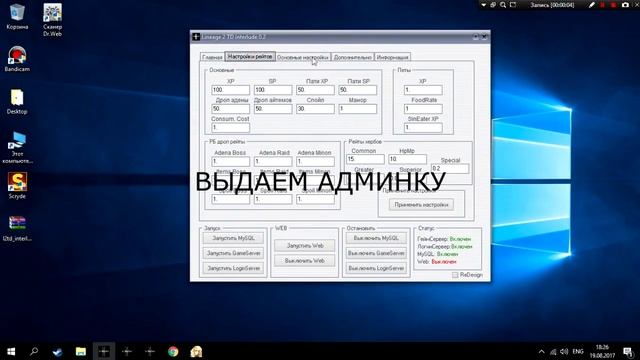This screenshot has width=640, height=360.
Task: Toggle the ReDesign checkbox
Action: tap(455, 275)
